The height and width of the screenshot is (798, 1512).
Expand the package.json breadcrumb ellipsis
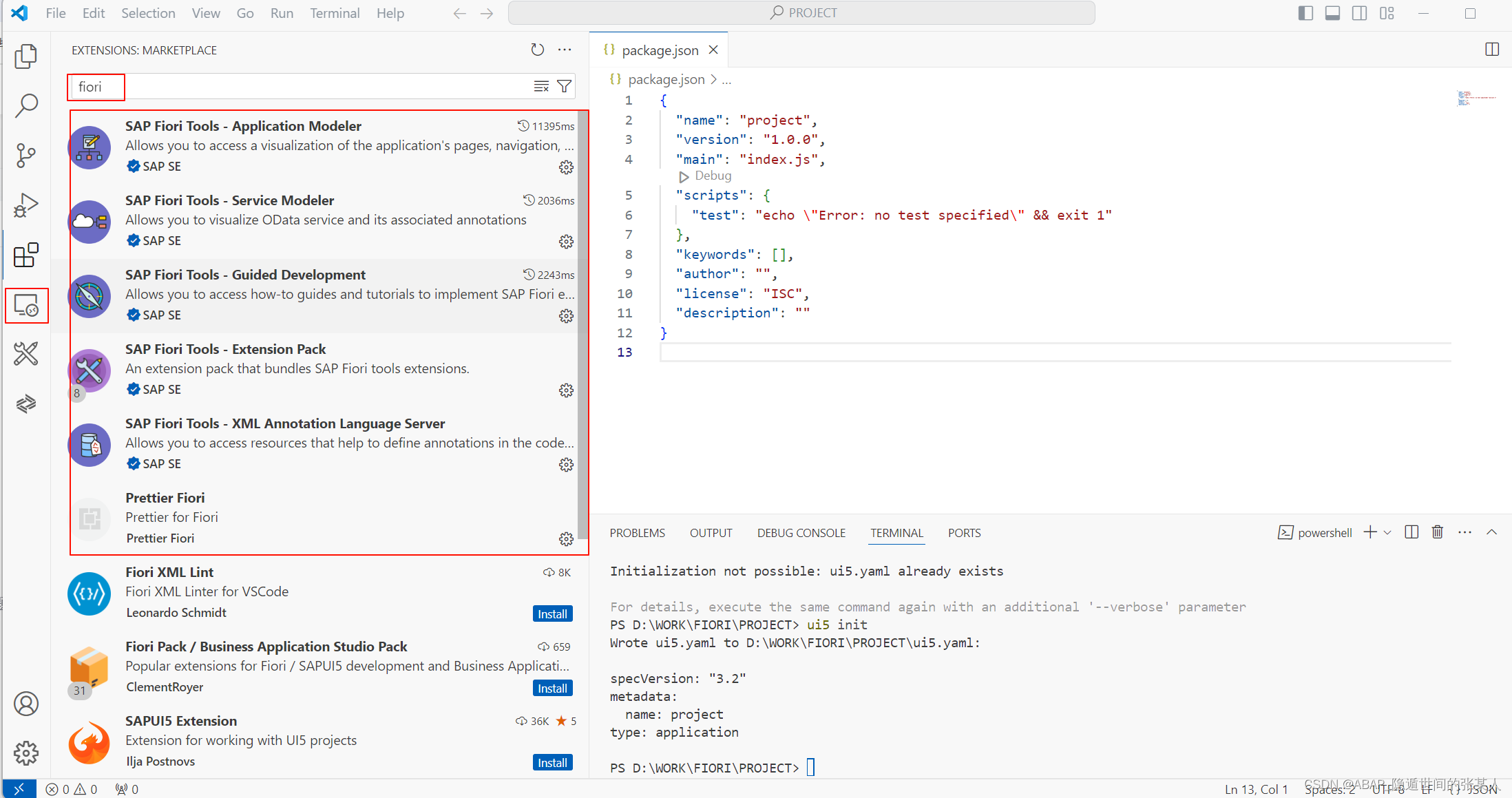[726, 80]
